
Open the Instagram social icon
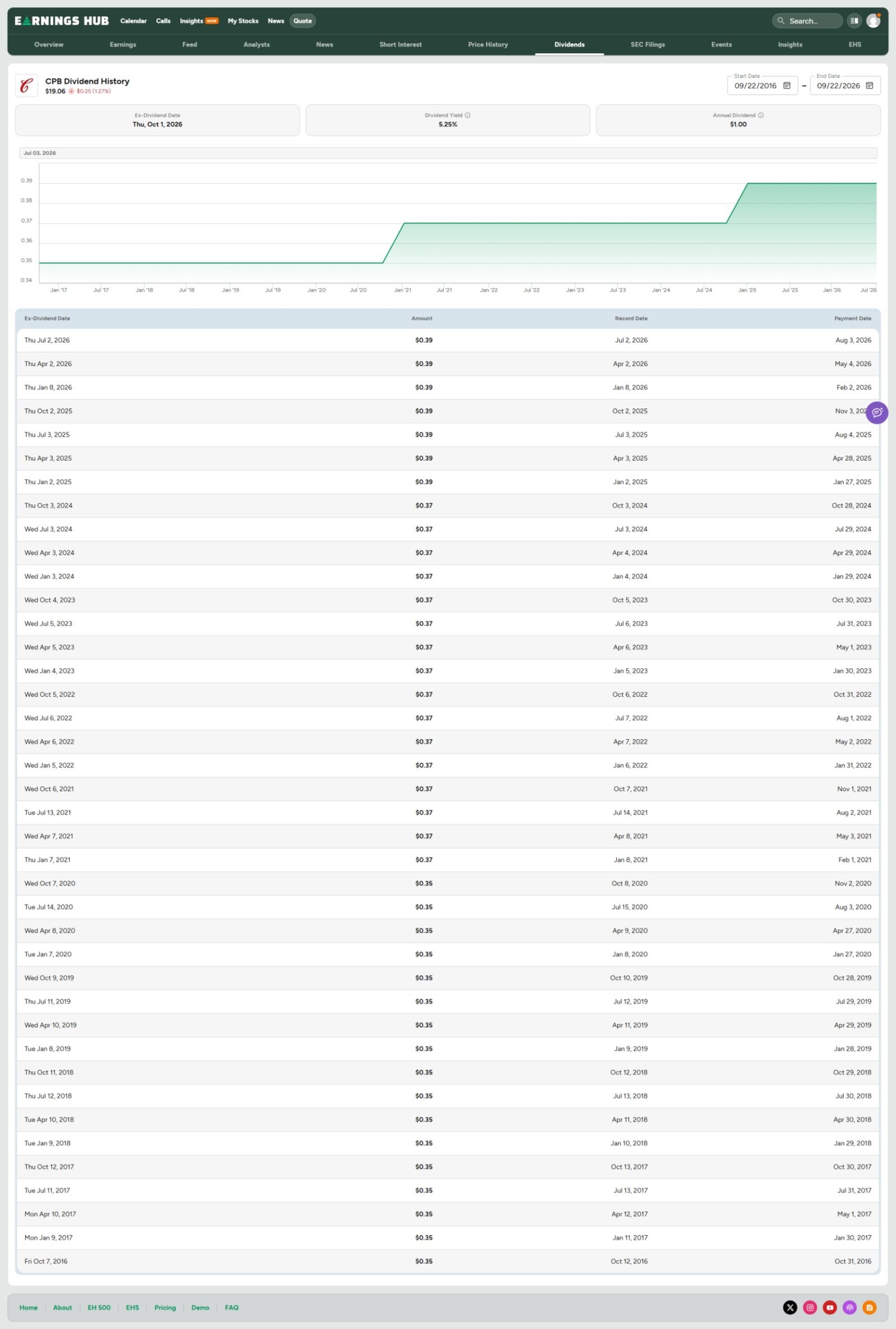(x=810, y=1307)
